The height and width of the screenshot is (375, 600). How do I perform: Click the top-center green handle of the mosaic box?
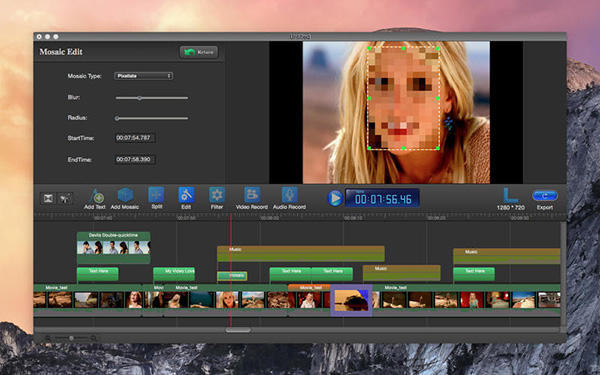pyautogui.click(x=403, y=49)
